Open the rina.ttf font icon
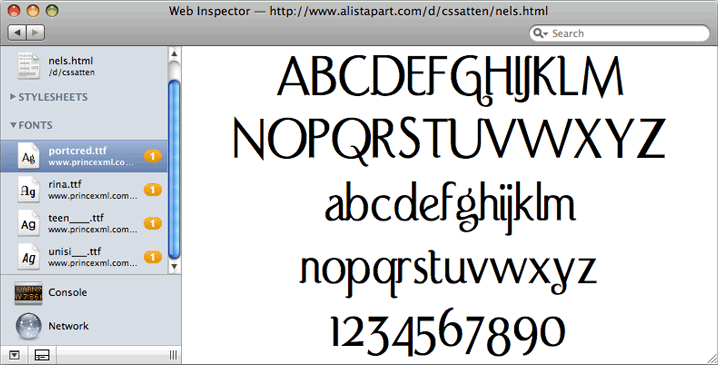The width and height of the screenshot is (718, 365). [x=28, y=190]
